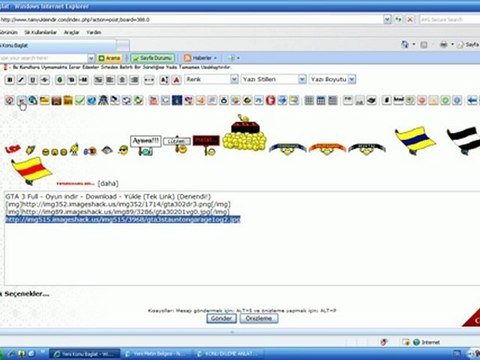Expand the toolbar search box dropdown arrow
The width and height of the screenshot is (480, 360).
[91, 58]
